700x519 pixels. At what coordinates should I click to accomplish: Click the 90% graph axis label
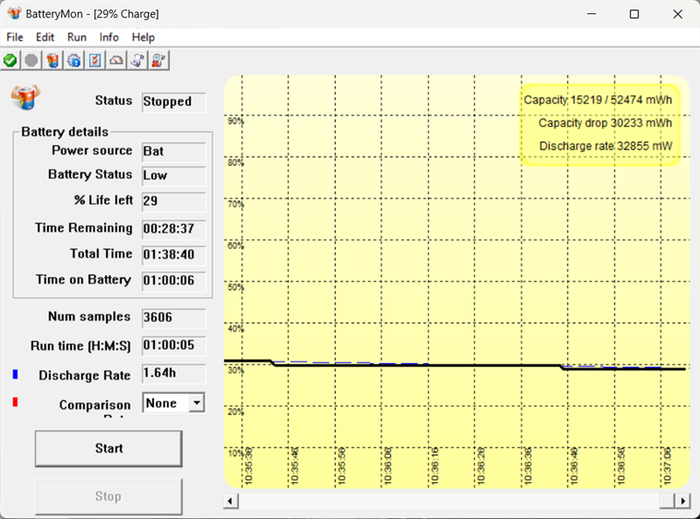point(235,121)
